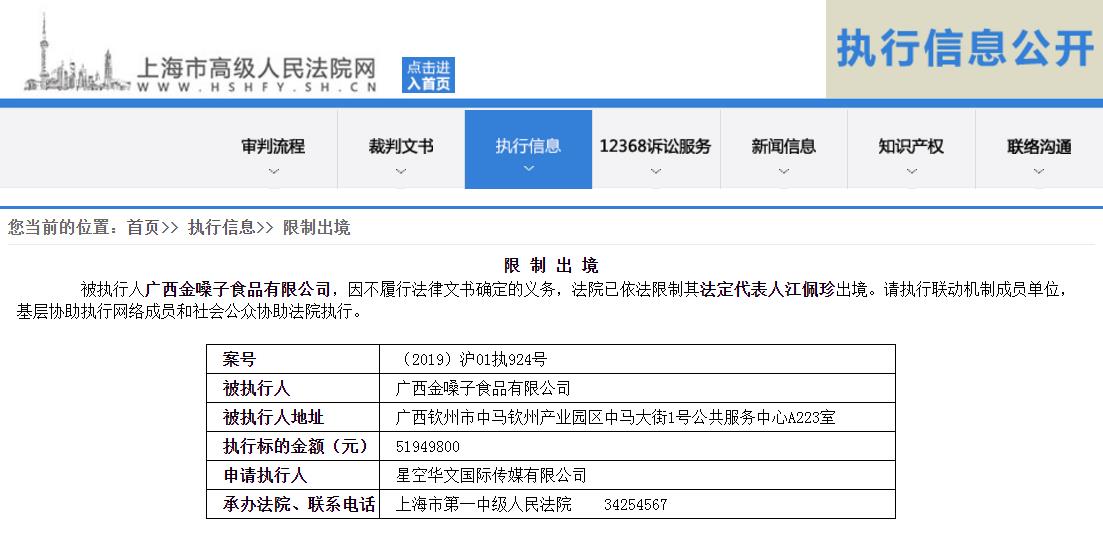Open the 裁判文书 menu

401,146
